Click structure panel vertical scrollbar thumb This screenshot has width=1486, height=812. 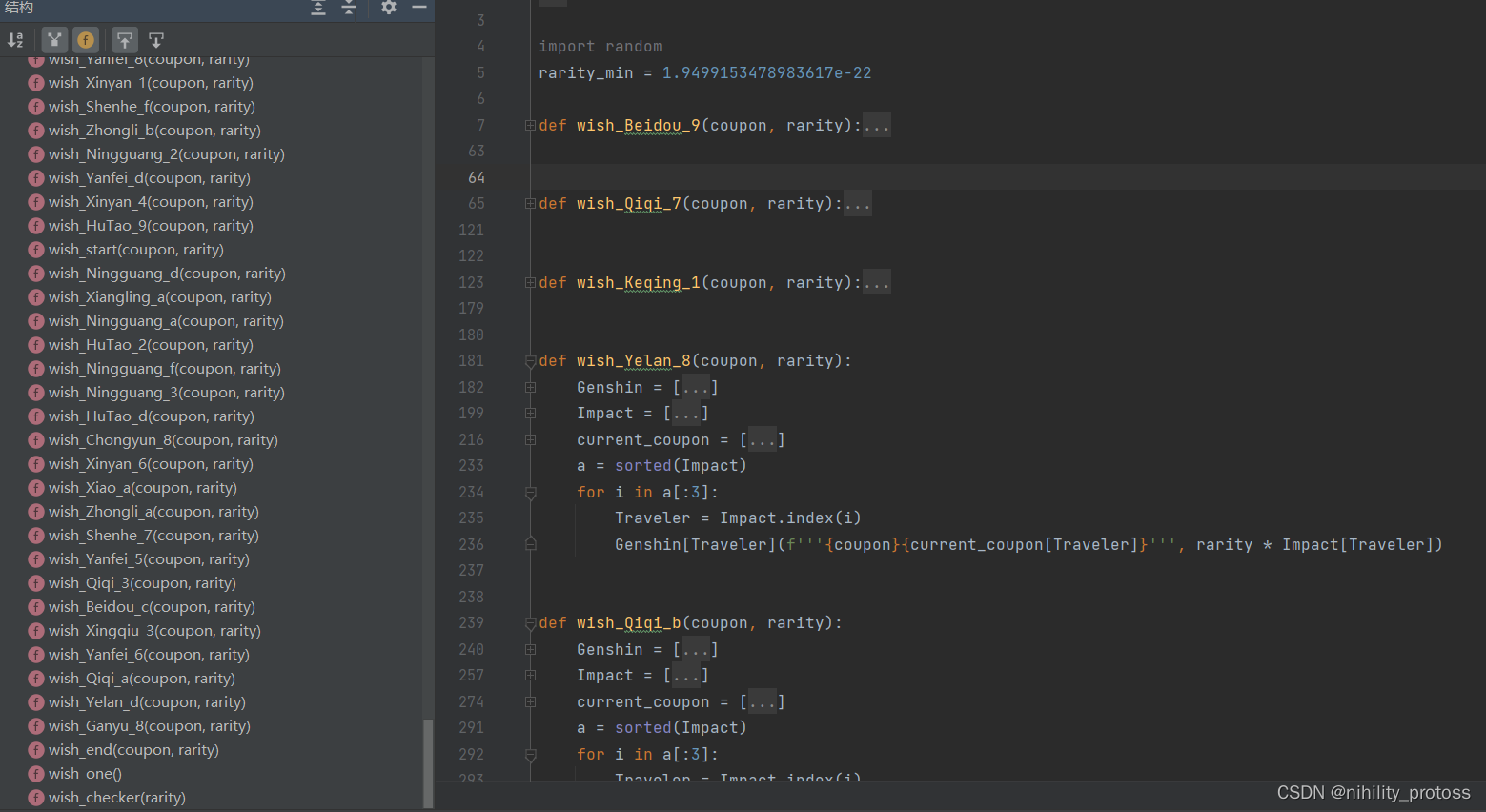click(428, 763)
